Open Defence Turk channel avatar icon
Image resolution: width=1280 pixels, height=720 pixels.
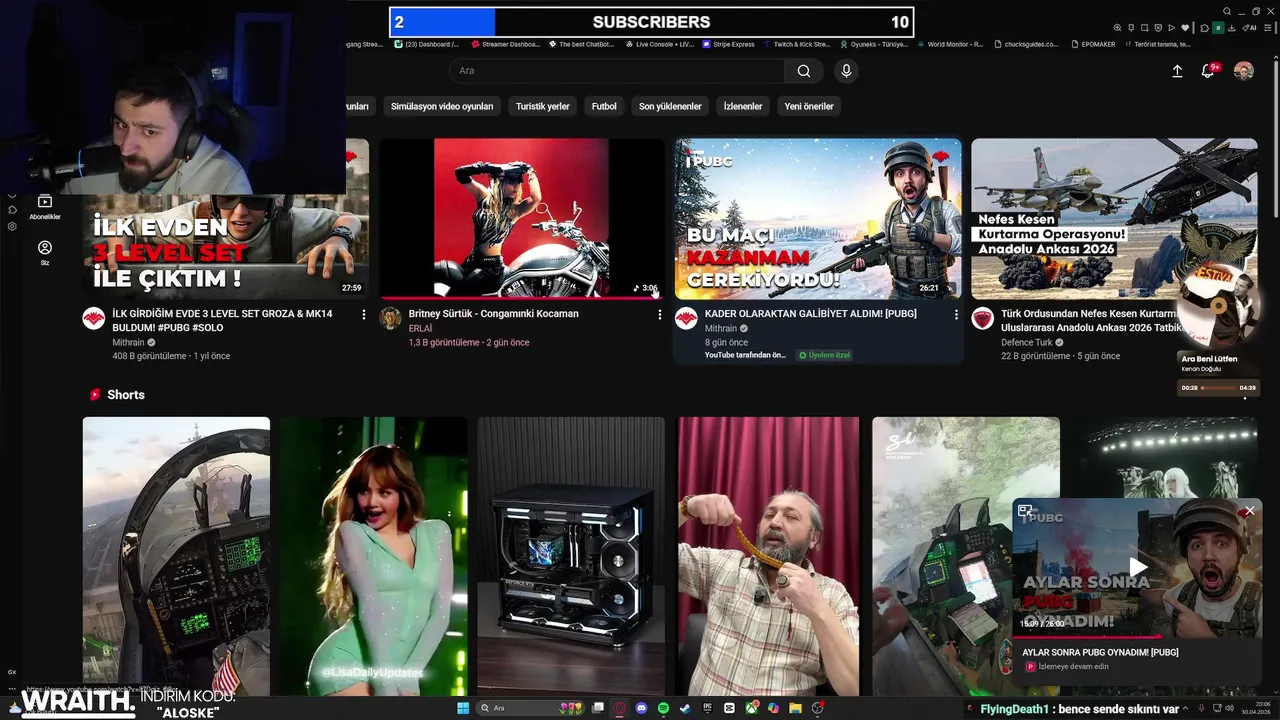[982, 318]
